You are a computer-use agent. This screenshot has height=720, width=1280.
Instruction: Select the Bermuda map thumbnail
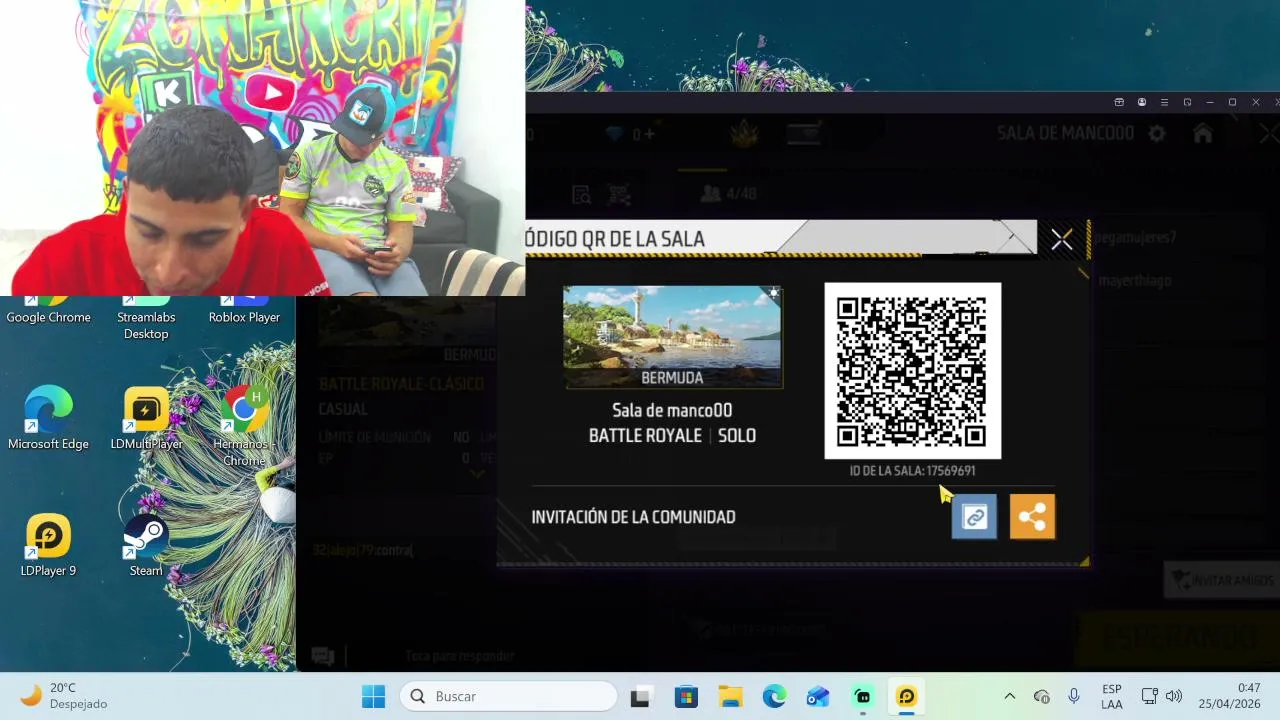coord(673,337)
